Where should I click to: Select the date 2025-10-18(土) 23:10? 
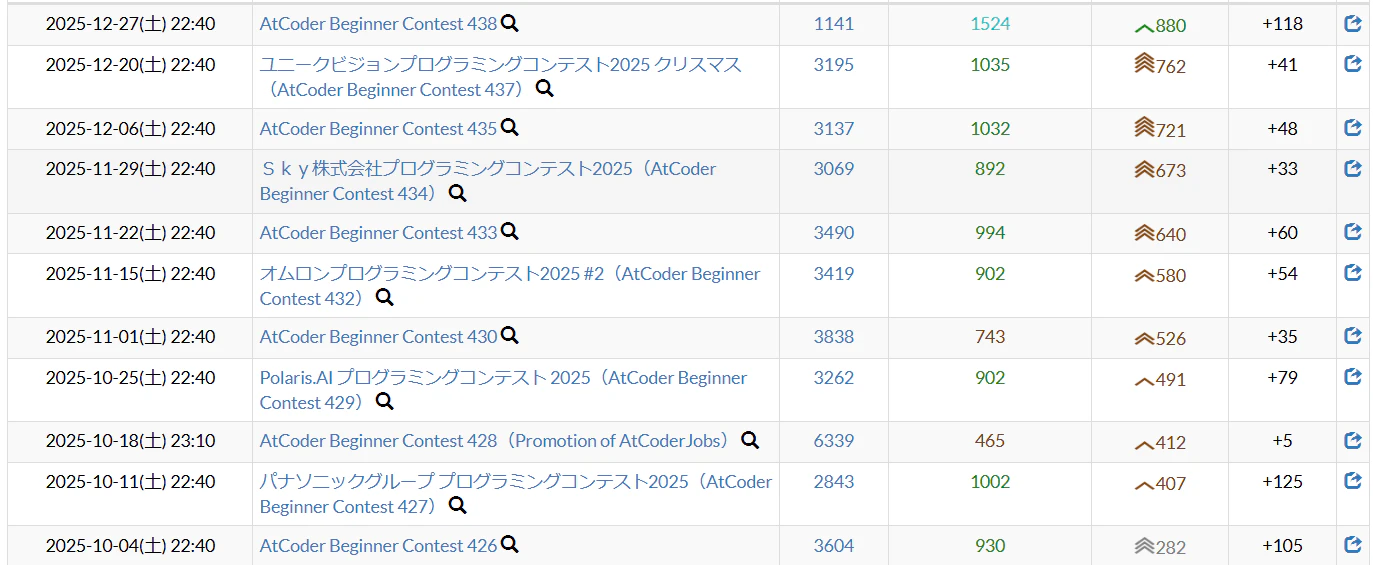(130, 440)
